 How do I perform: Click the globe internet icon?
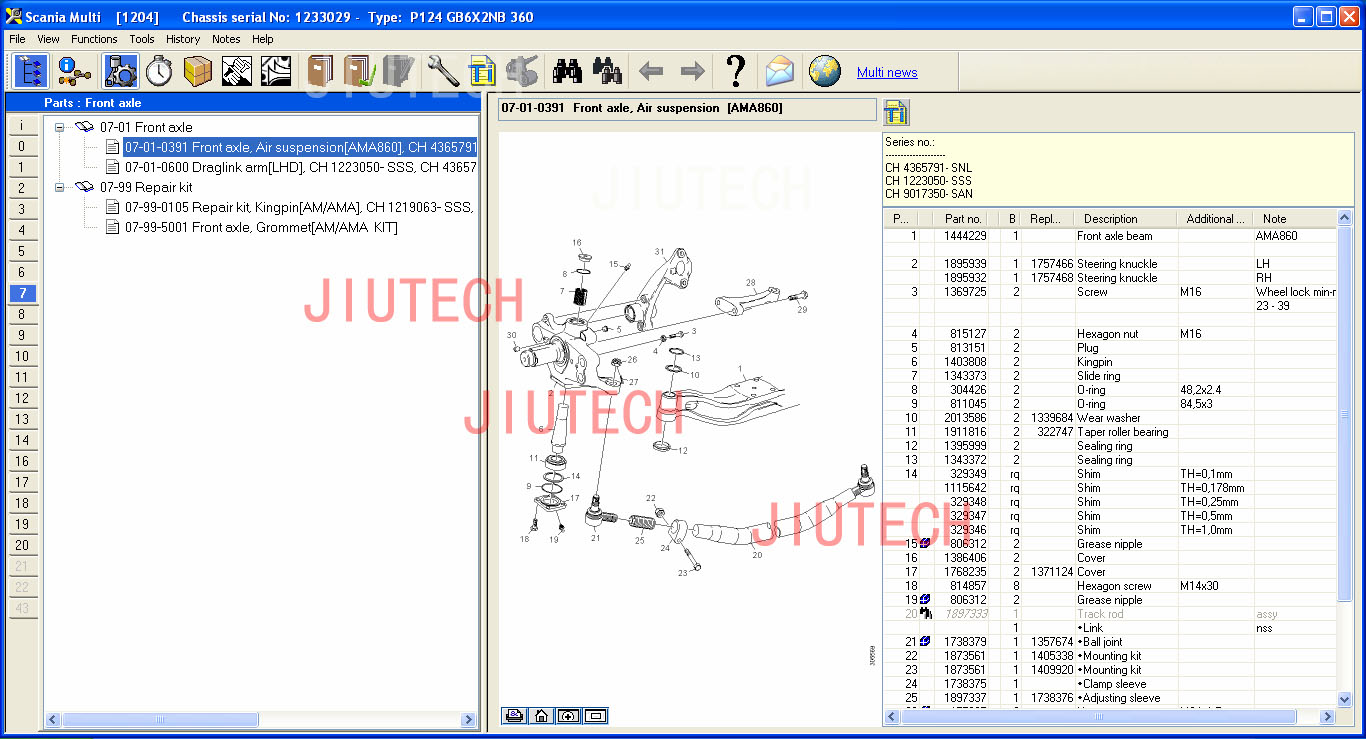[x=825, y=71]
